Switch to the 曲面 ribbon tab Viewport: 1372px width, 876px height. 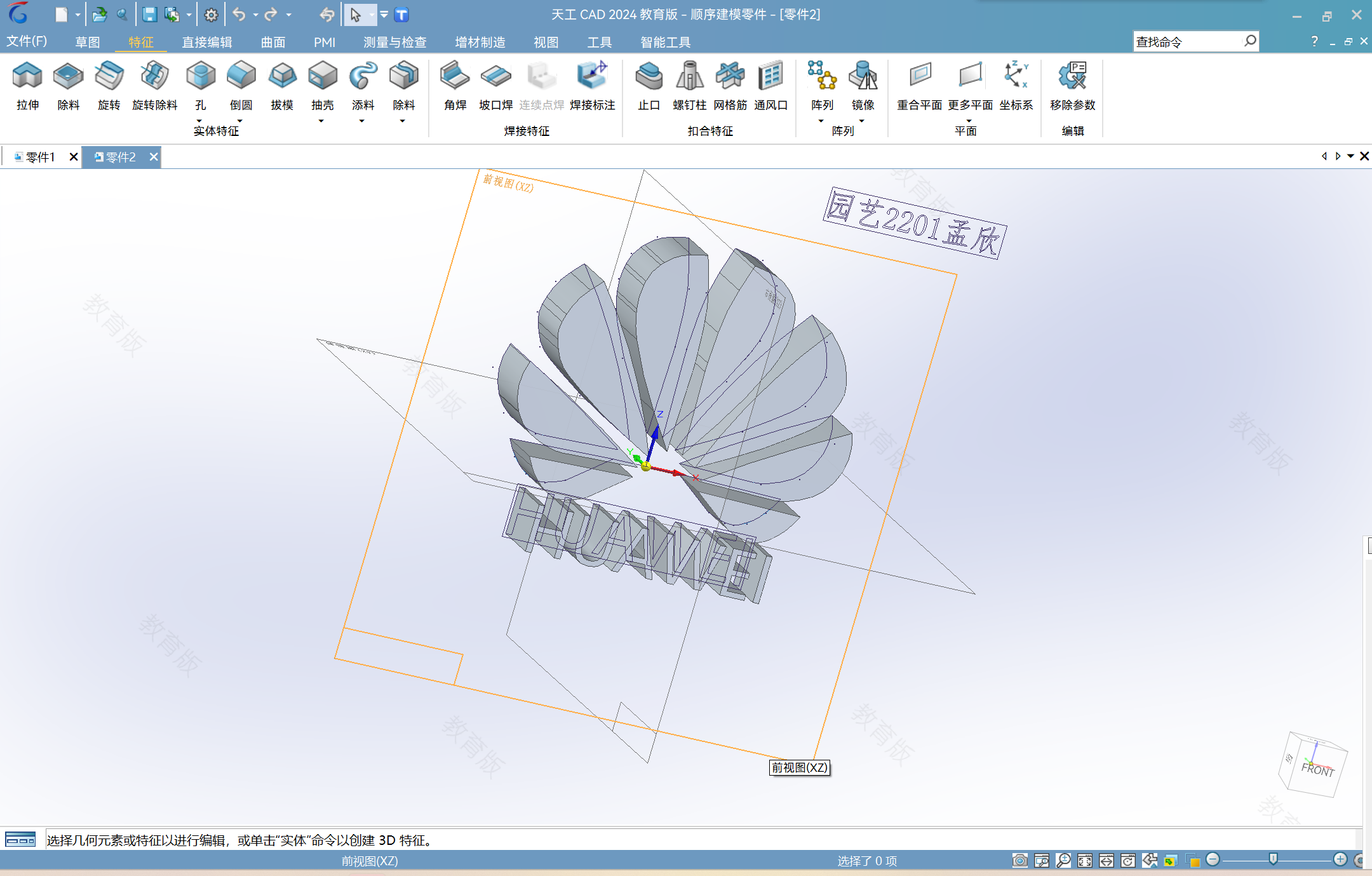tap(273, 42)
